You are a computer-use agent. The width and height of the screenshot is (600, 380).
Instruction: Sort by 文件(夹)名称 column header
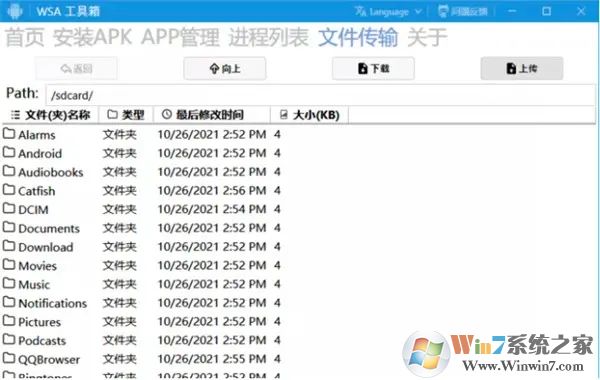tap(50, 114)
